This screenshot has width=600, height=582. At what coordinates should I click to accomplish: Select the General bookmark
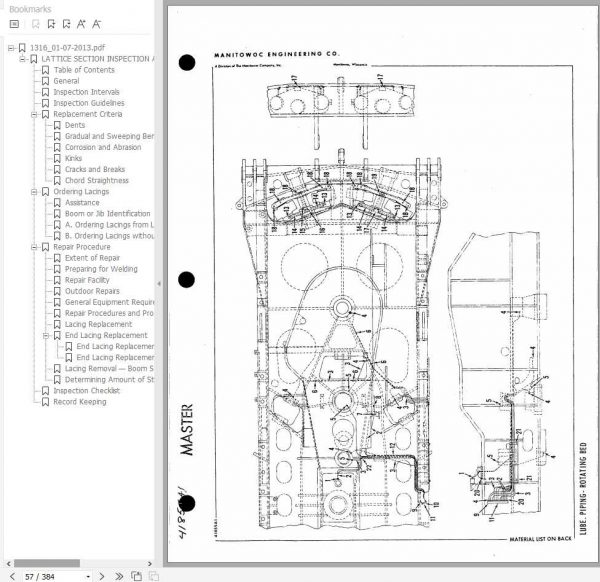pyautogui.click(x=67, y=81)
